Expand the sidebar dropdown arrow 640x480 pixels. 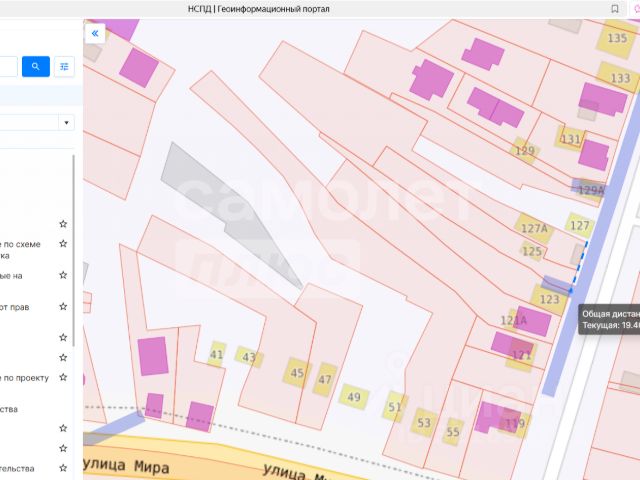point(67,122)
